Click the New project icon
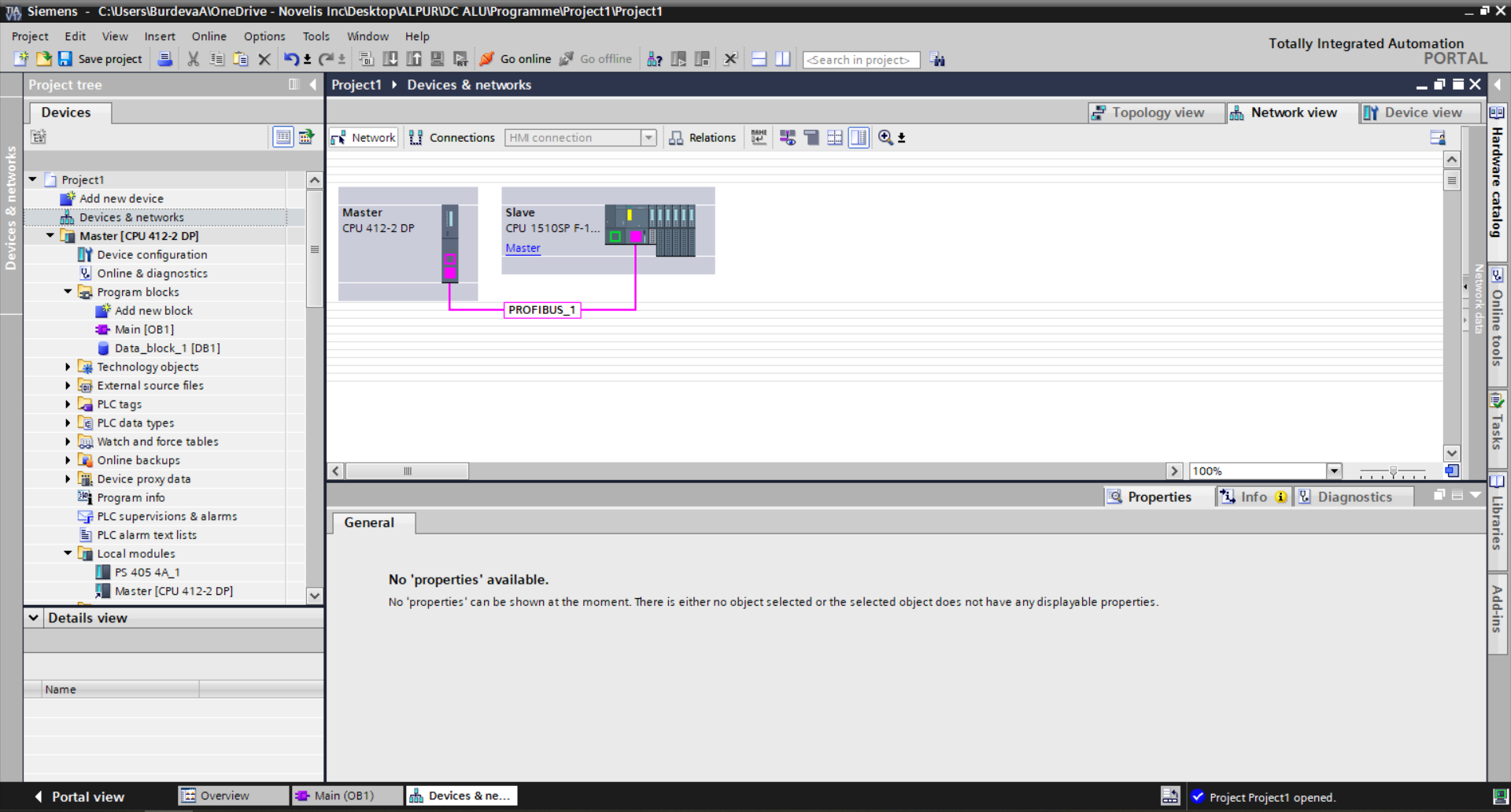This screenshot has height=812, width=1511. [x=21, y=59]
